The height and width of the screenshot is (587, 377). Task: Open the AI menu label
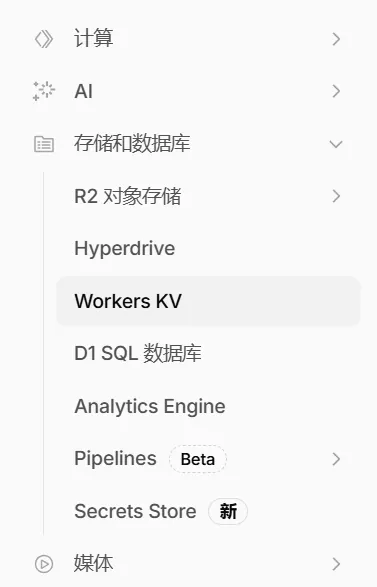click(x=83, y=91)
